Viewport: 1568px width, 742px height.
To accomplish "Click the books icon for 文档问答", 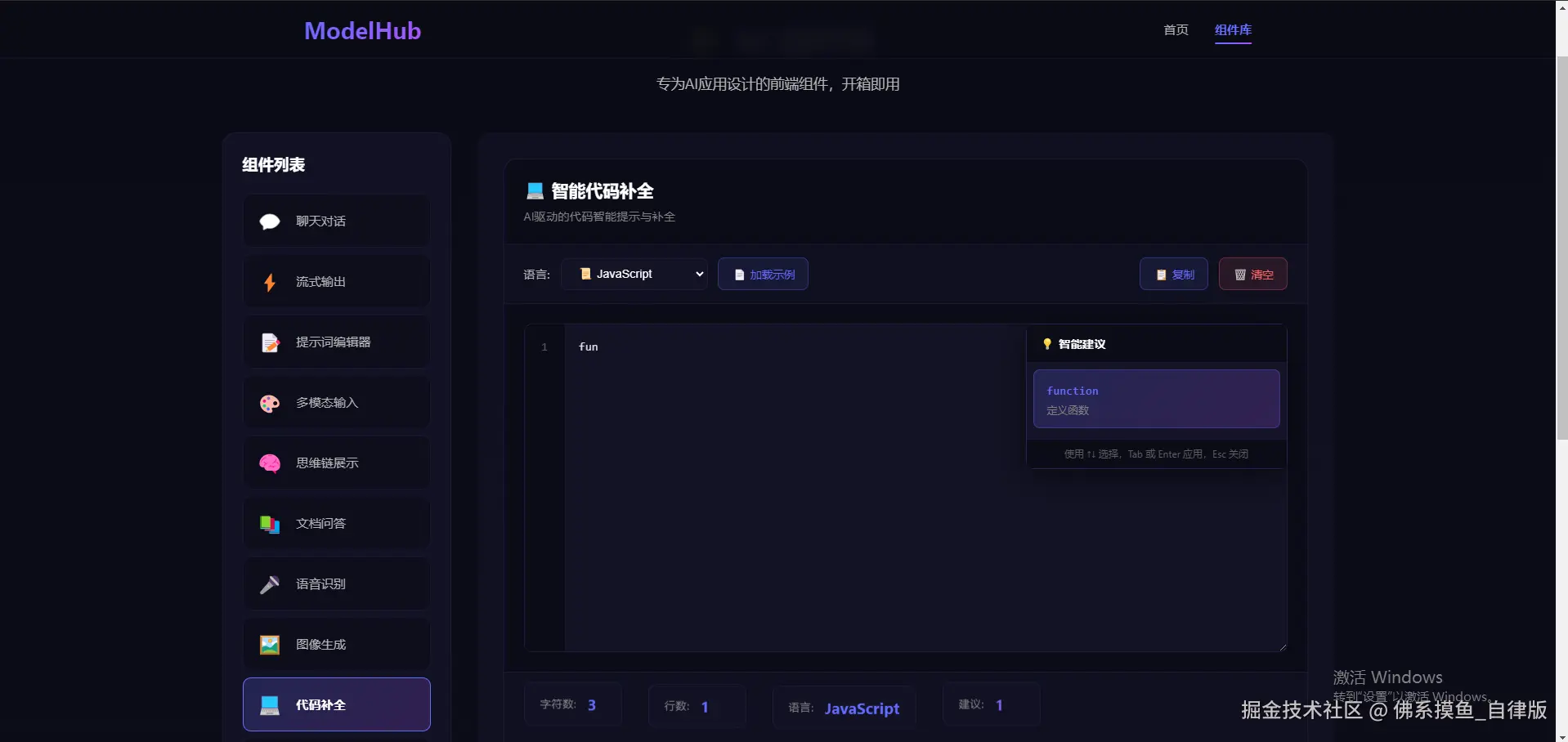I will coord(270,524).
